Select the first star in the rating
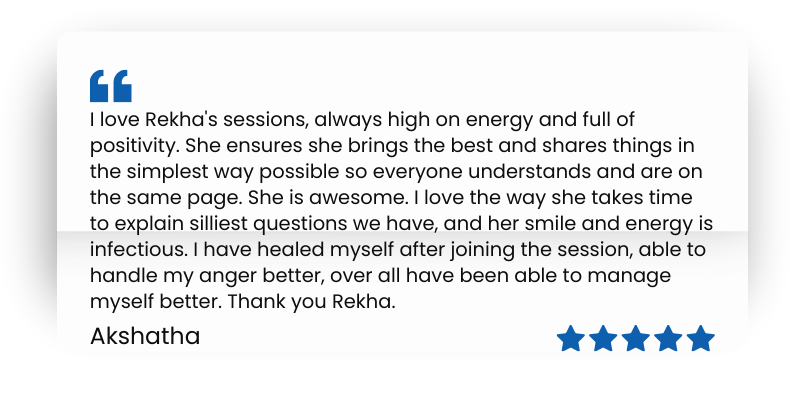This screenshot has height=402, width=790. tap(570, 339)
